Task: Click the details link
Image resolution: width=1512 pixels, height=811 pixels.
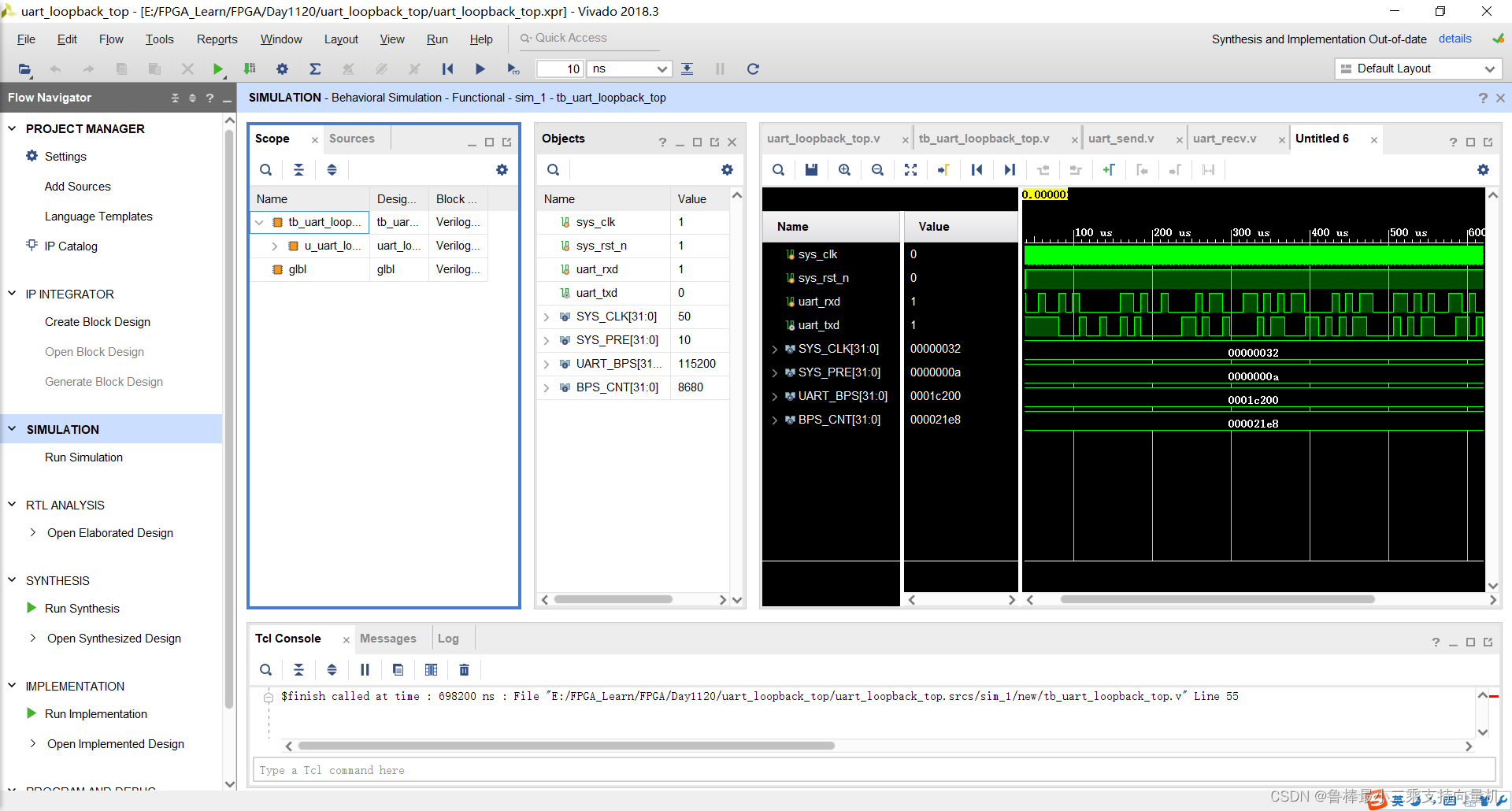Action: [1455, 39]
